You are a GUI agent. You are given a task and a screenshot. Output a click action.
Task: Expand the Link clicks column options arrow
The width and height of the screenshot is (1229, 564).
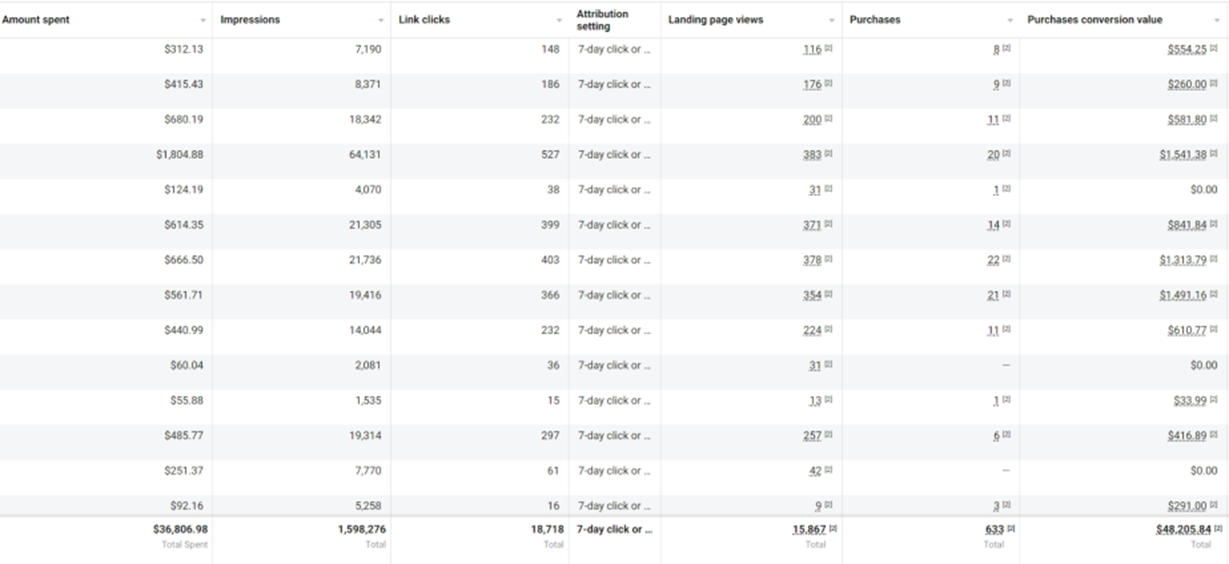559,21
